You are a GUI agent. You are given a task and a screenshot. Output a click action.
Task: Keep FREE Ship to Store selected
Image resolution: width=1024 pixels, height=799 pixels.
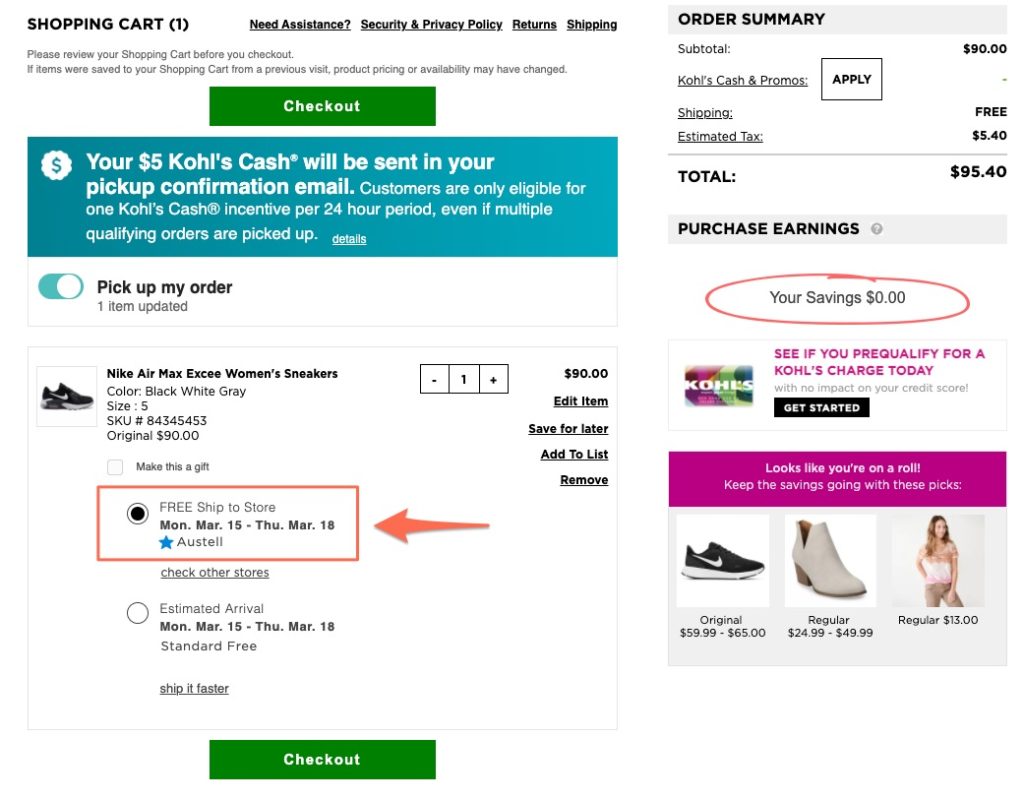click(x=137, y=513)
